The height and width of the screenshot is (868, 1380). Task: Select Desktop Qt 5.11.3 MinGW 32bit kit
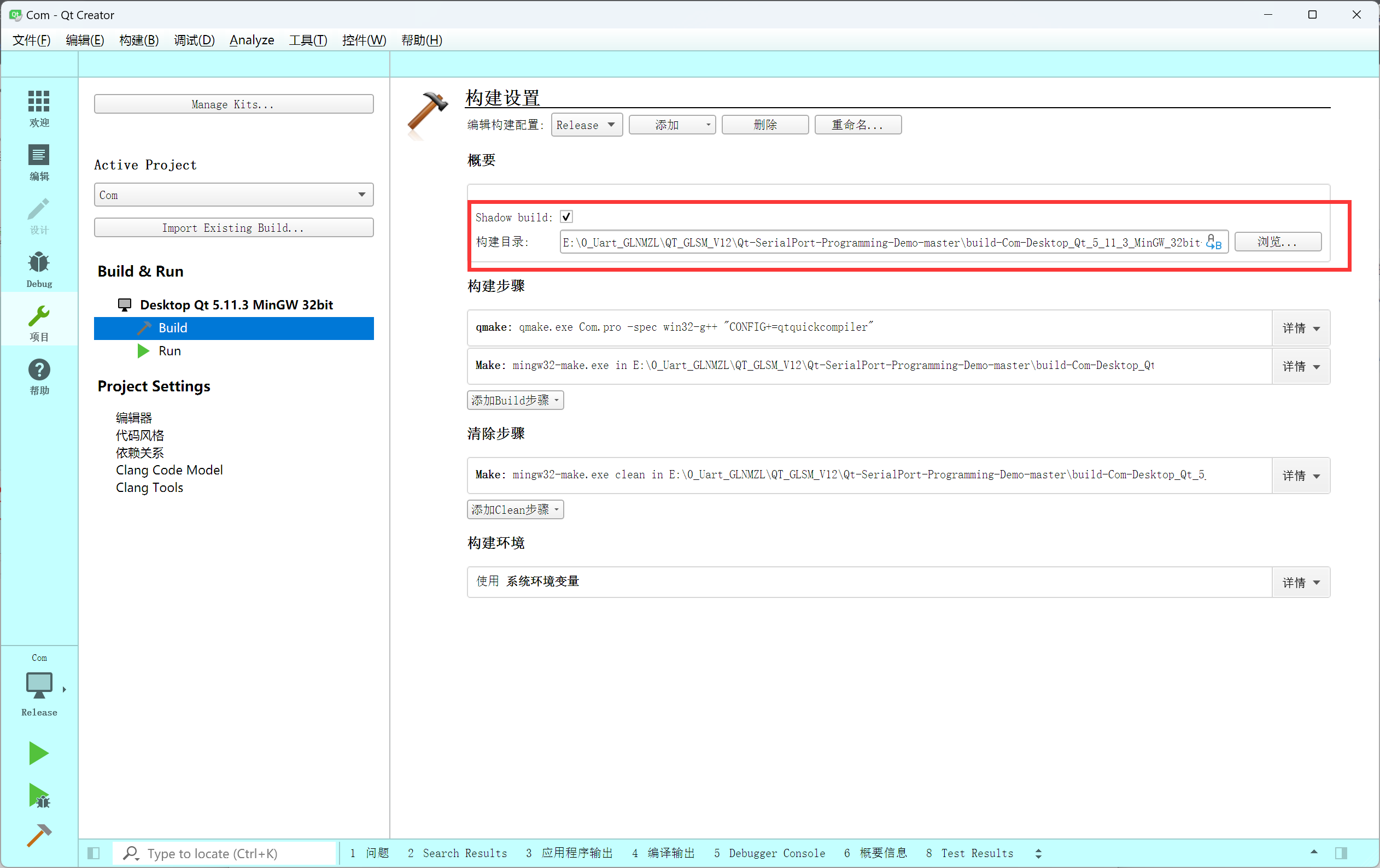pyautogui.click(x=236, y=305)
